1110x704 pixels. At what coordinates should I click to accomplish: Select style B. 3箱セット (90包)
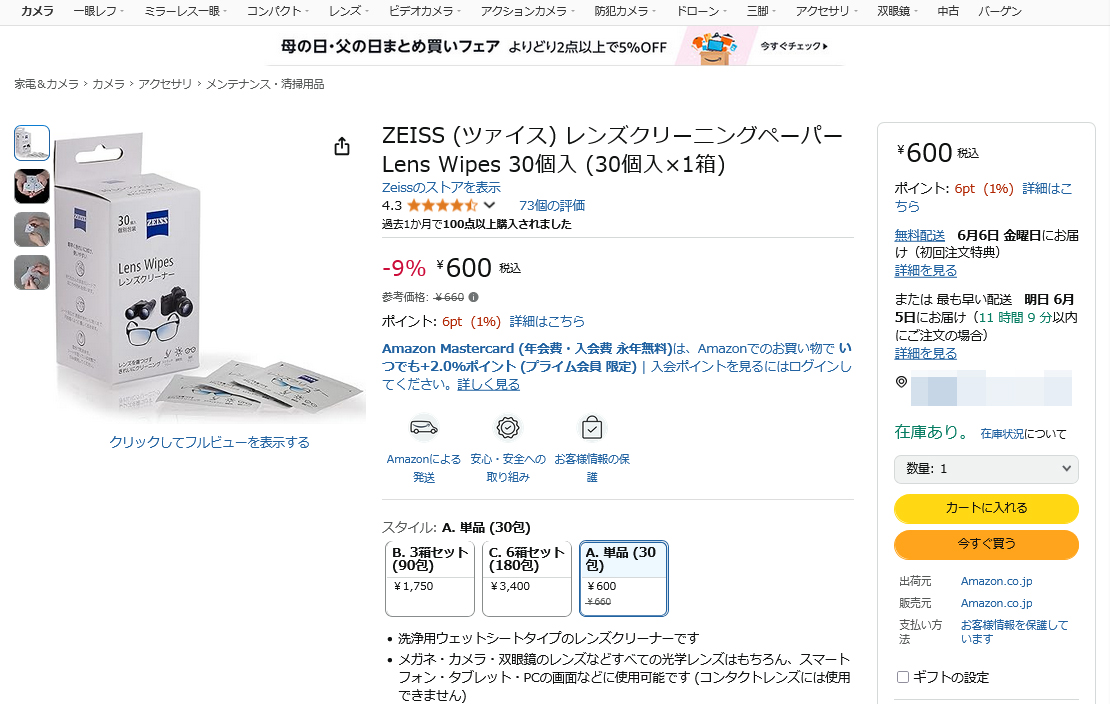tap(430, 579)
